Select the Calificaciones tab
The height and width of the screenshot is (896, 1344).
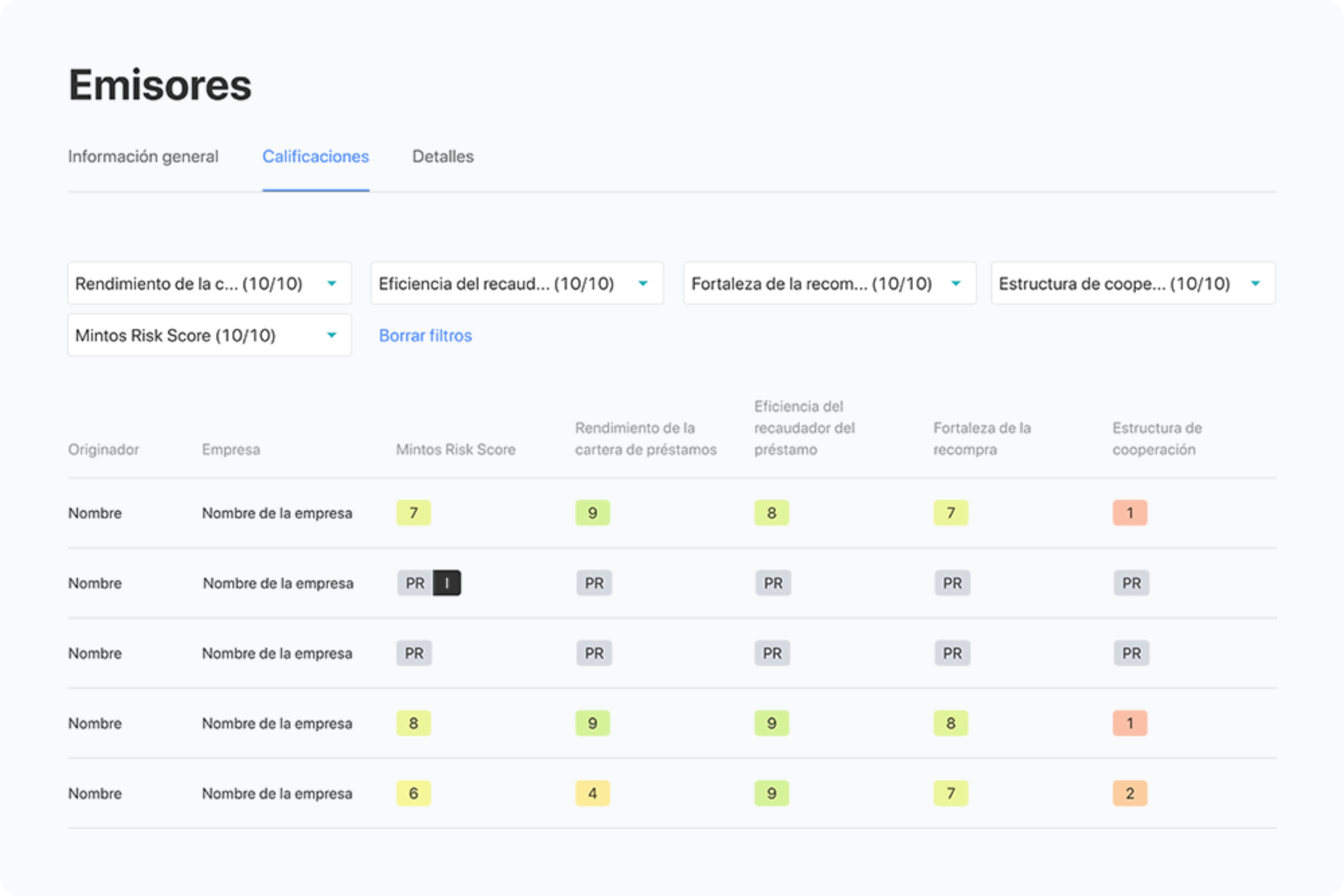pos(316,156)
